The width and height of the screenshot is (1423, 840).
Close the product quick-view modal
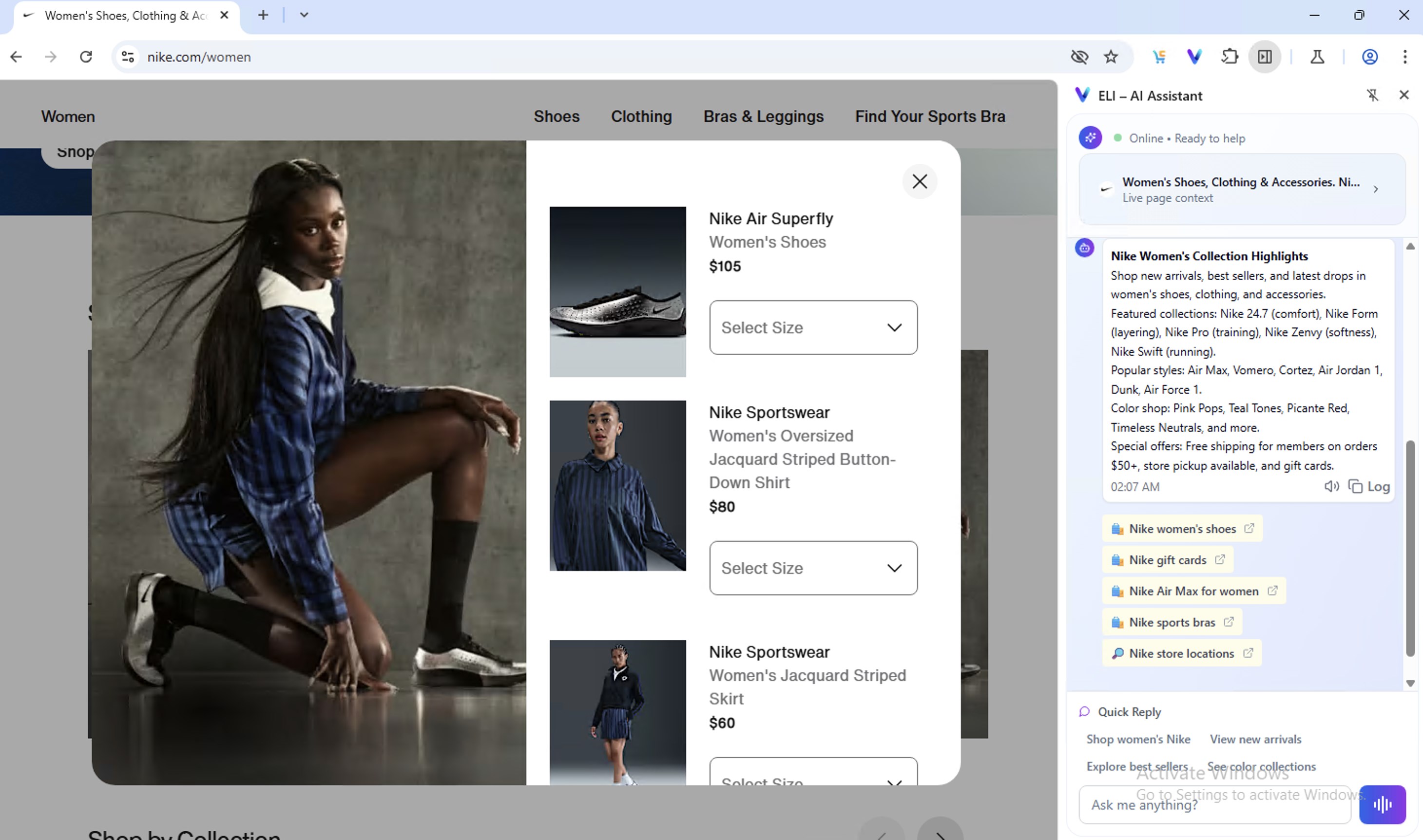(919, 182)
